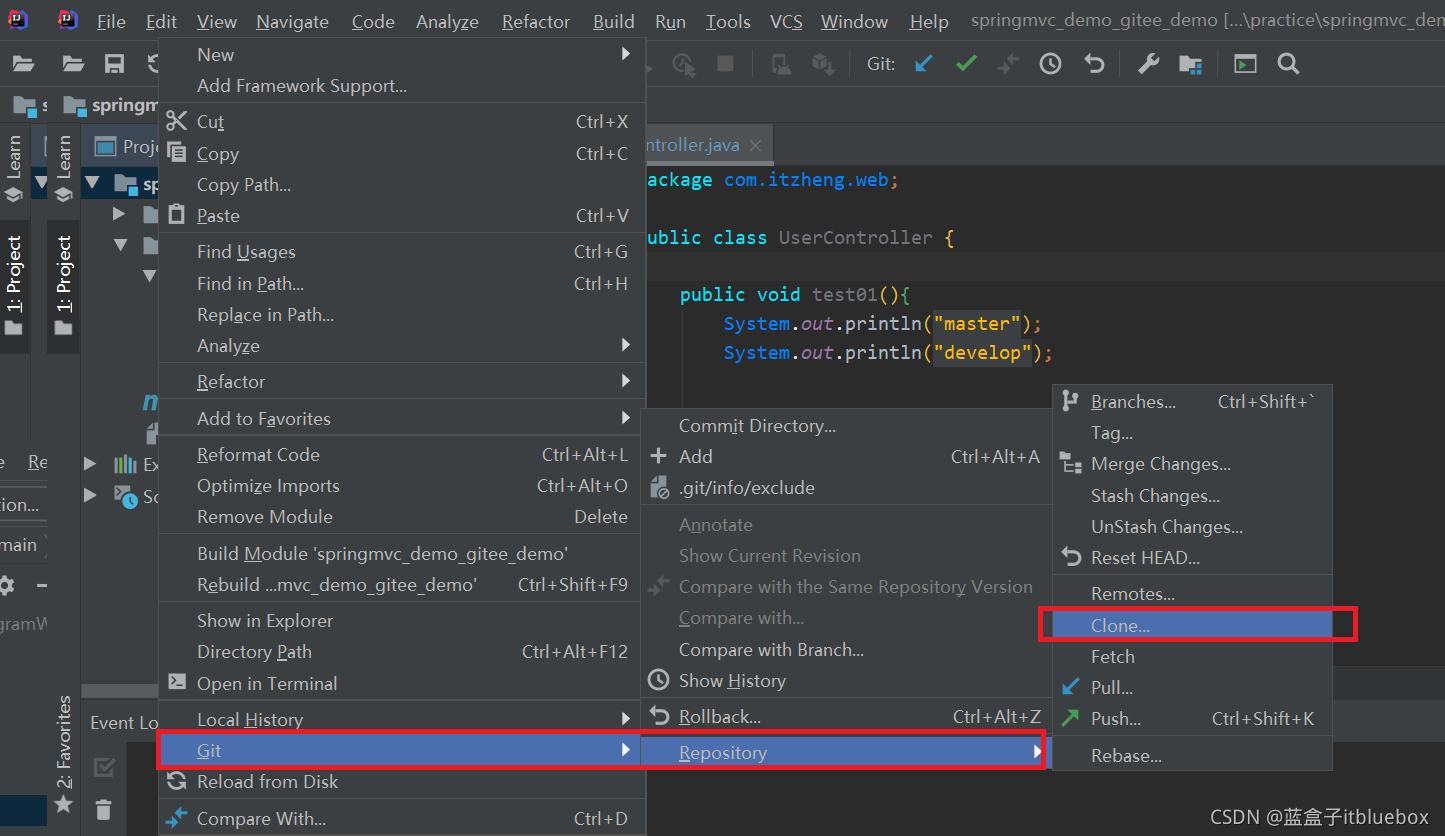The height and width of the screenshot is (836, 1445).
Task: Click the Git Rollback undo arrow toolbar icon
Action: tap(1094, 64)
